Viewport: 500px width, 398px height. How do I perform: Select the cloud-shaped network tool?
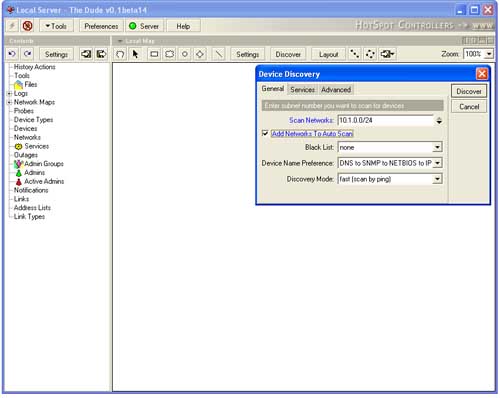click(x=169, y=54)
